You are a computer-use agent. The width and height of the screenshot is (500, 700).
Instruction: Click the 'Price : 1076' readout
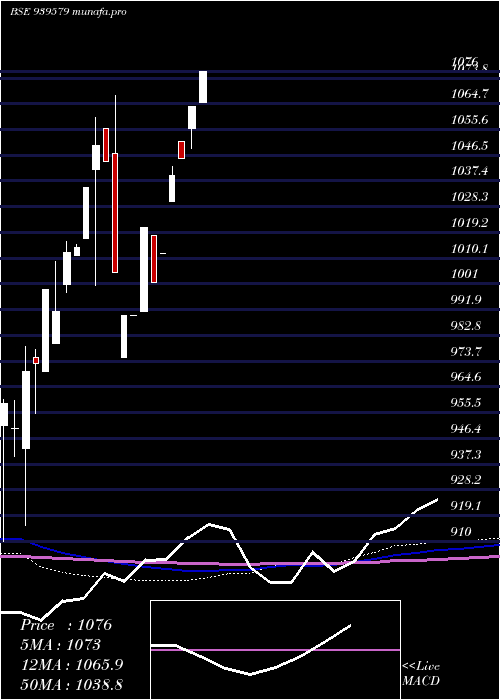tap(66, 625)
